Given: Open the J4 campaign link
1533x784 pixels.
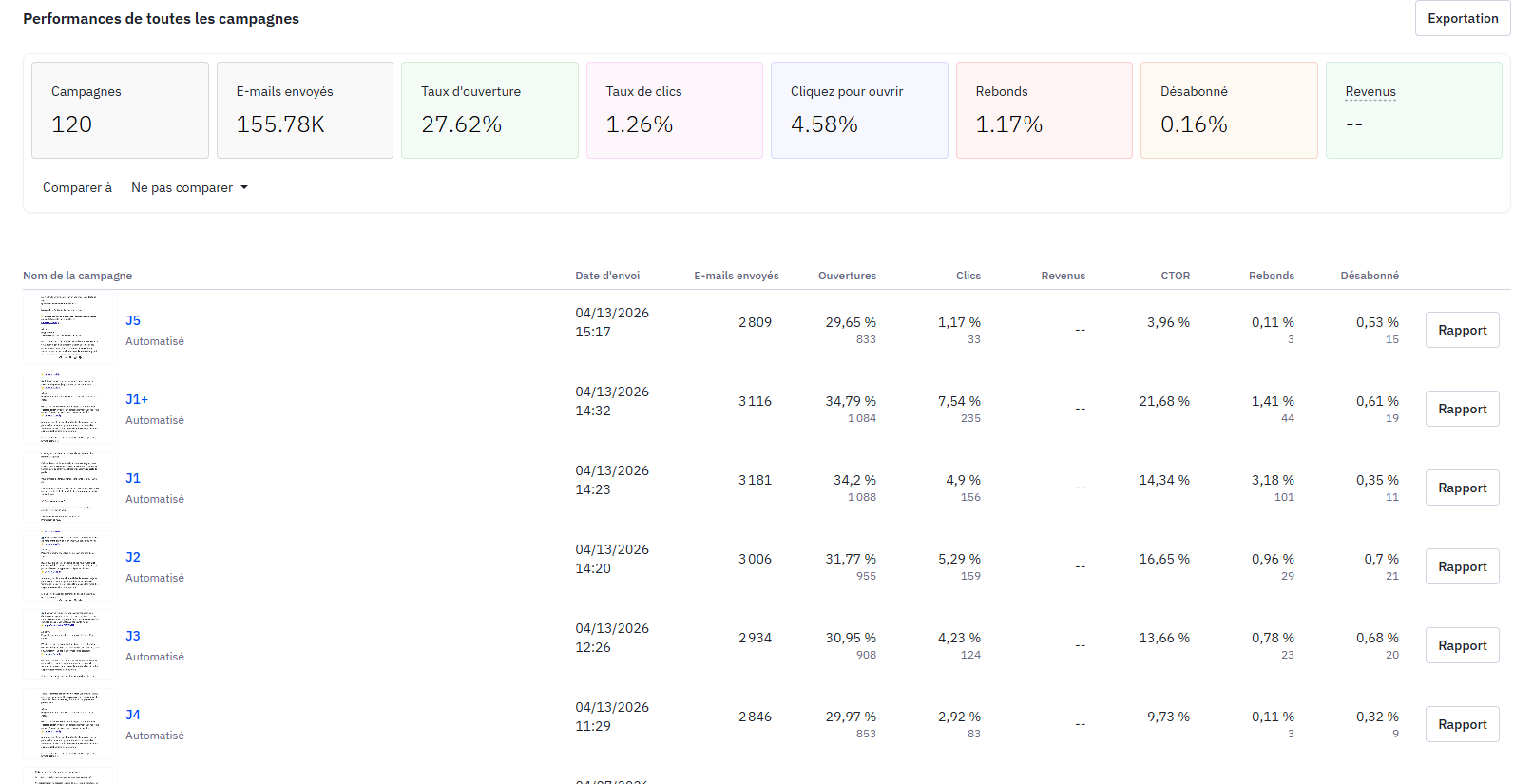Looking at the screenshot, I should pos(133,715).
